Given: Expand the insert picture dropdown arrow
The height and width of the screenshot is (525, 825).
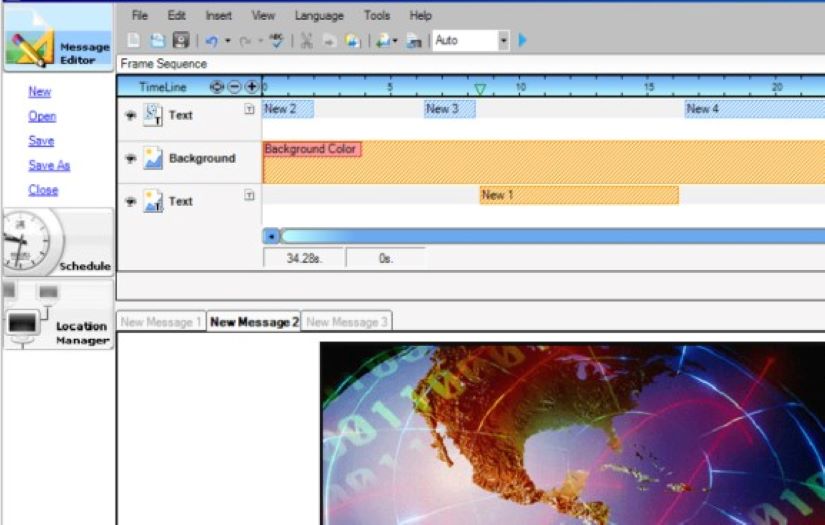Looking at the screenshot, I should pos(395,41).
